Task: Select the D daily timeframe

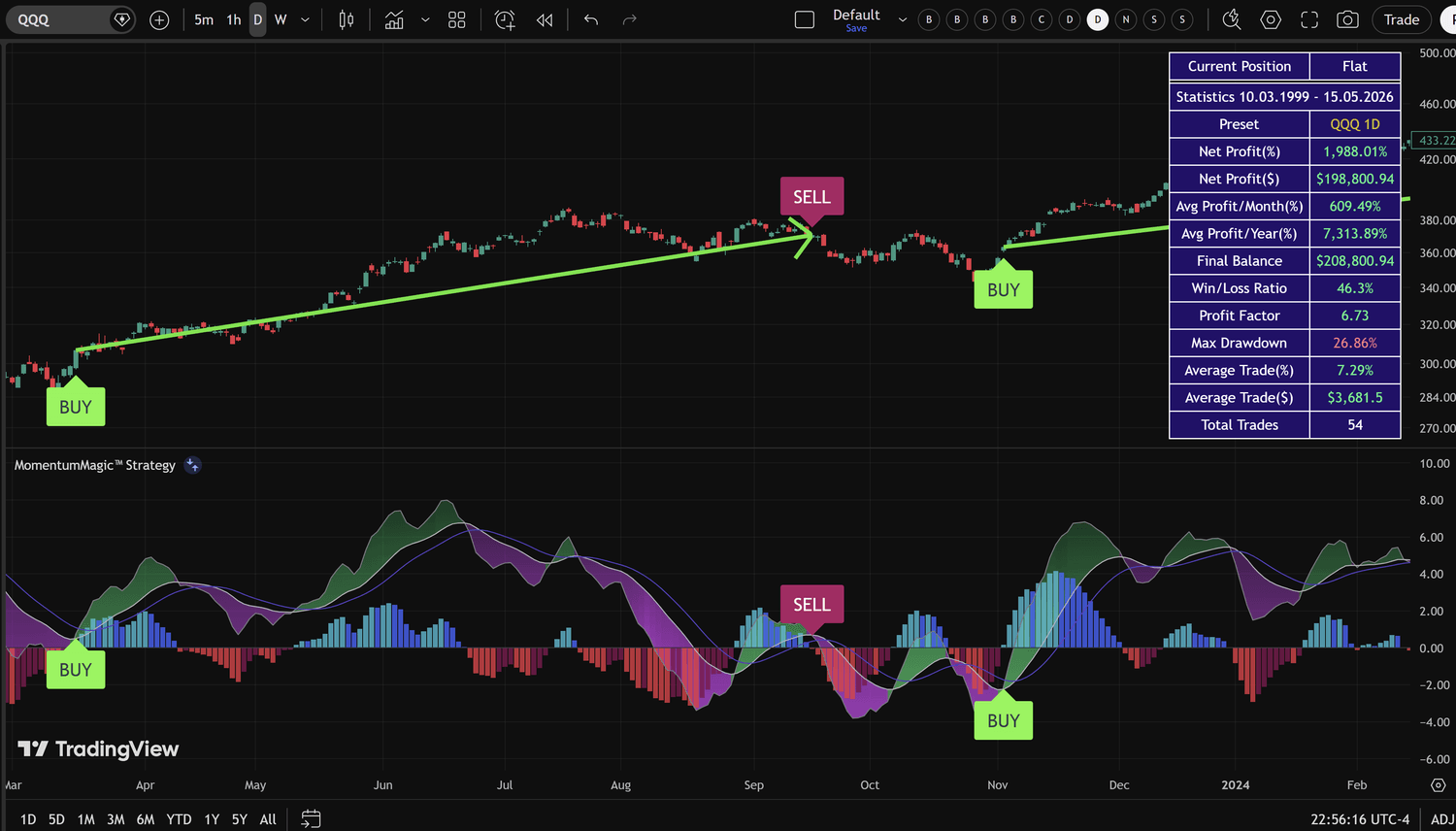Action: point(258,19)
